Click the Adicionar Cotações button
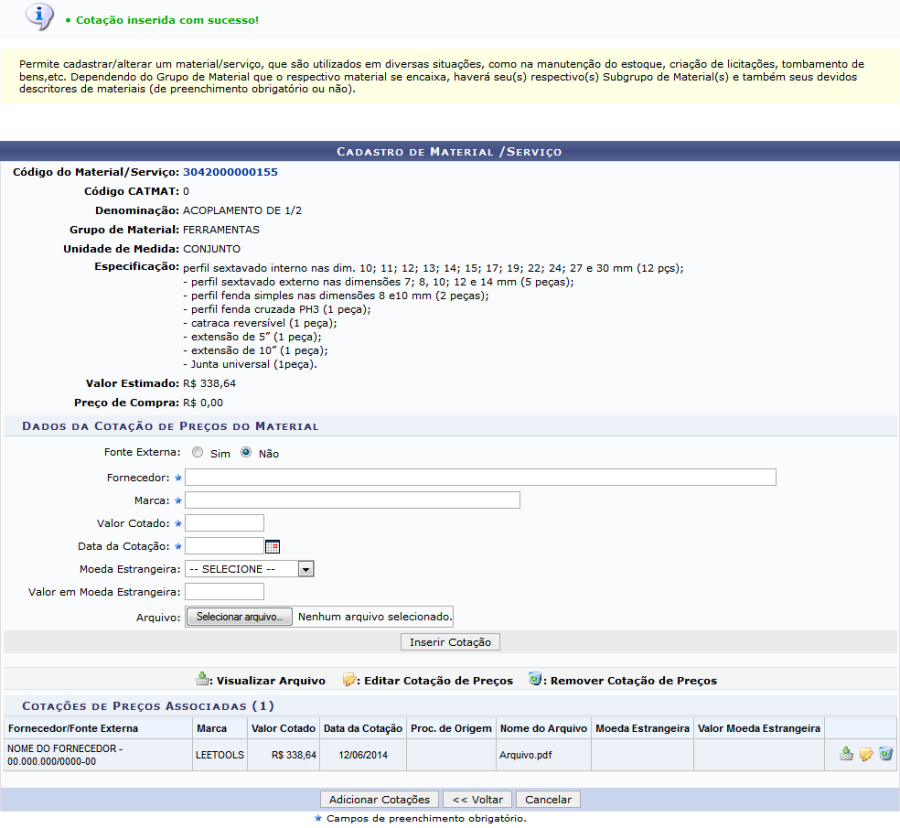 tap(379, 800)
